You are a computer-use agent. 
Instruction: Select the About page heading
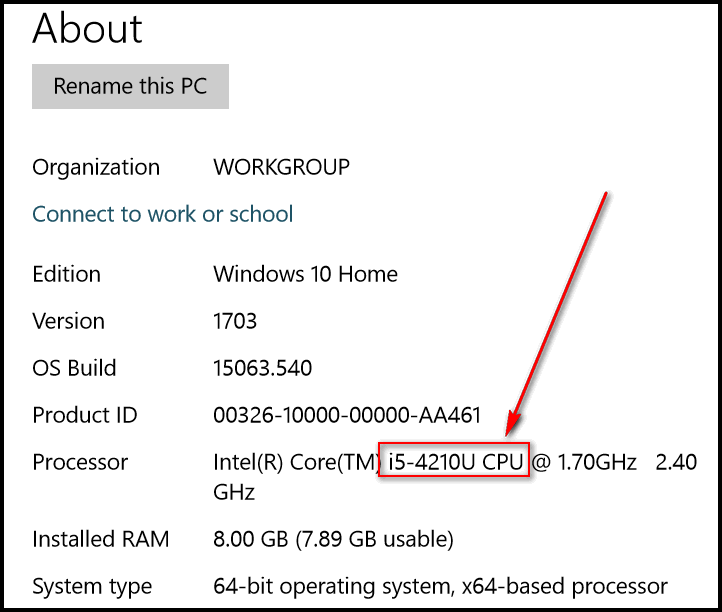[x=87, y=29]
